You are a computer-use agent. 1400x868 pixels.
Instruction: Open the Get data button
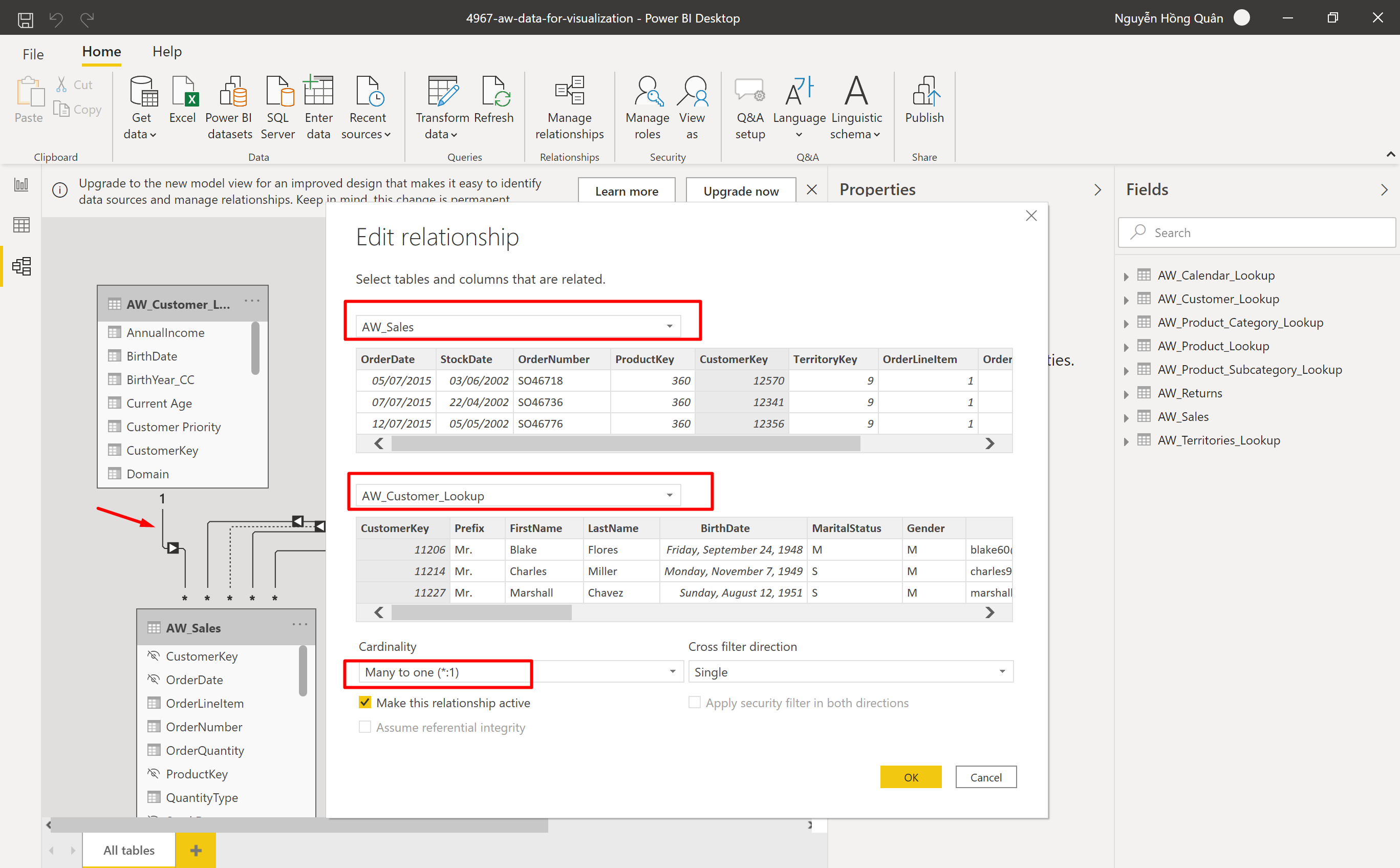(x=141, y=108)
